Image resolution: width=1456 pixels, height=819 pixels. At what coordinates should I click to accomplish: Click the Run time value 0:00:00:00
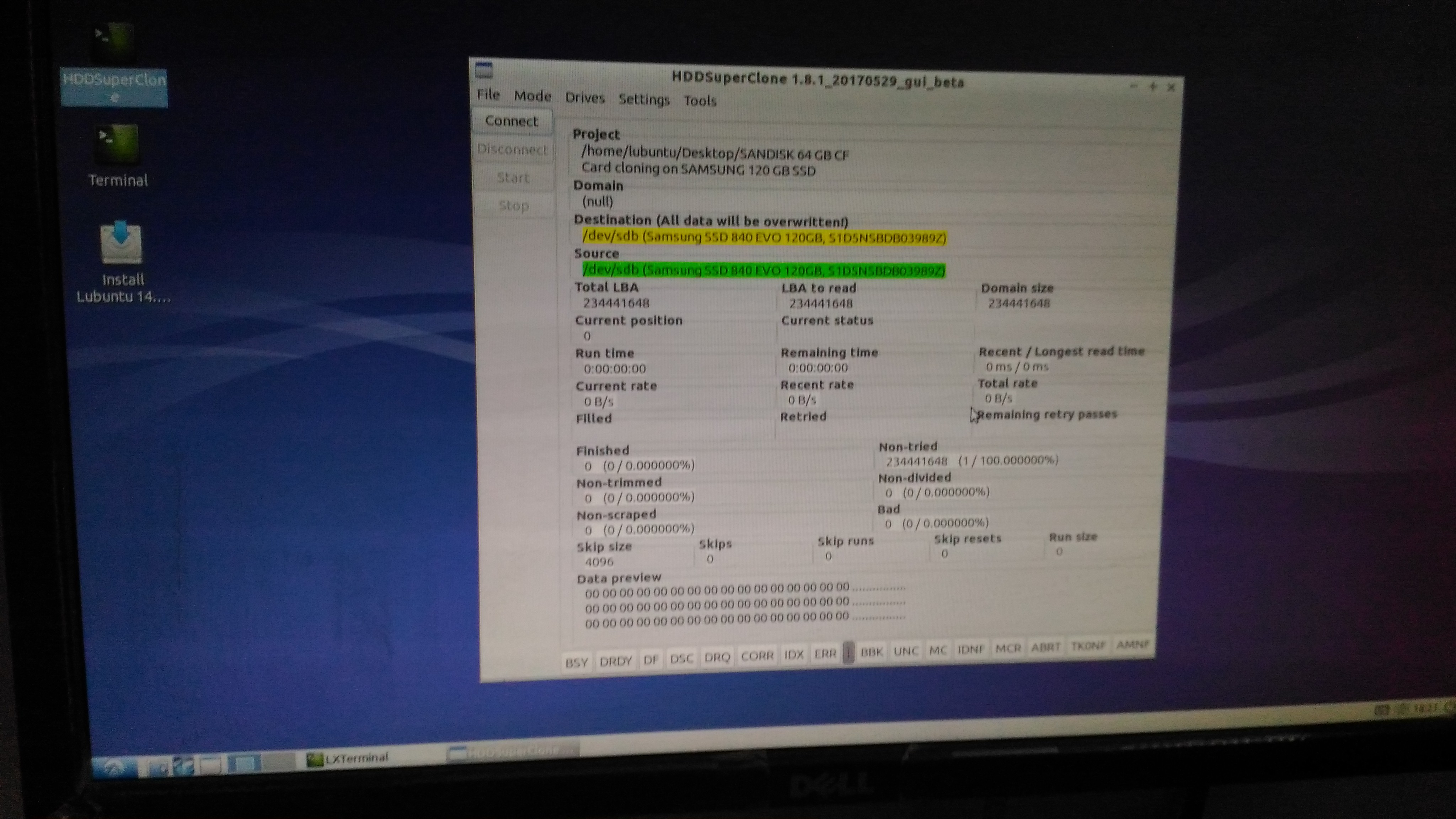coord(615,369)
